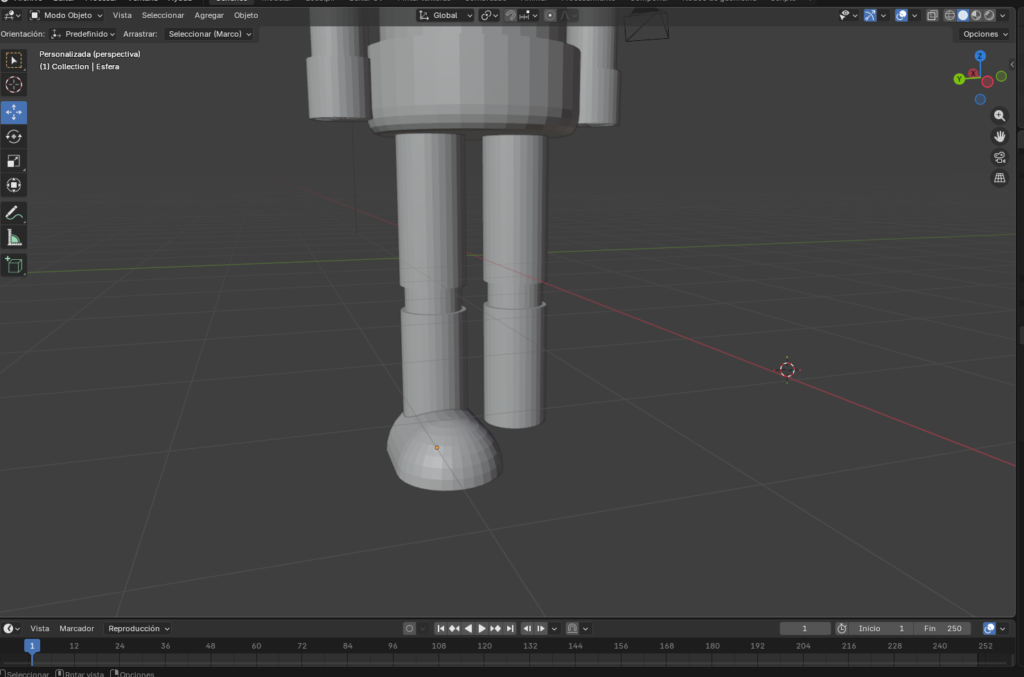Select the Move tool in the toolbar

(x=13, y=112)
